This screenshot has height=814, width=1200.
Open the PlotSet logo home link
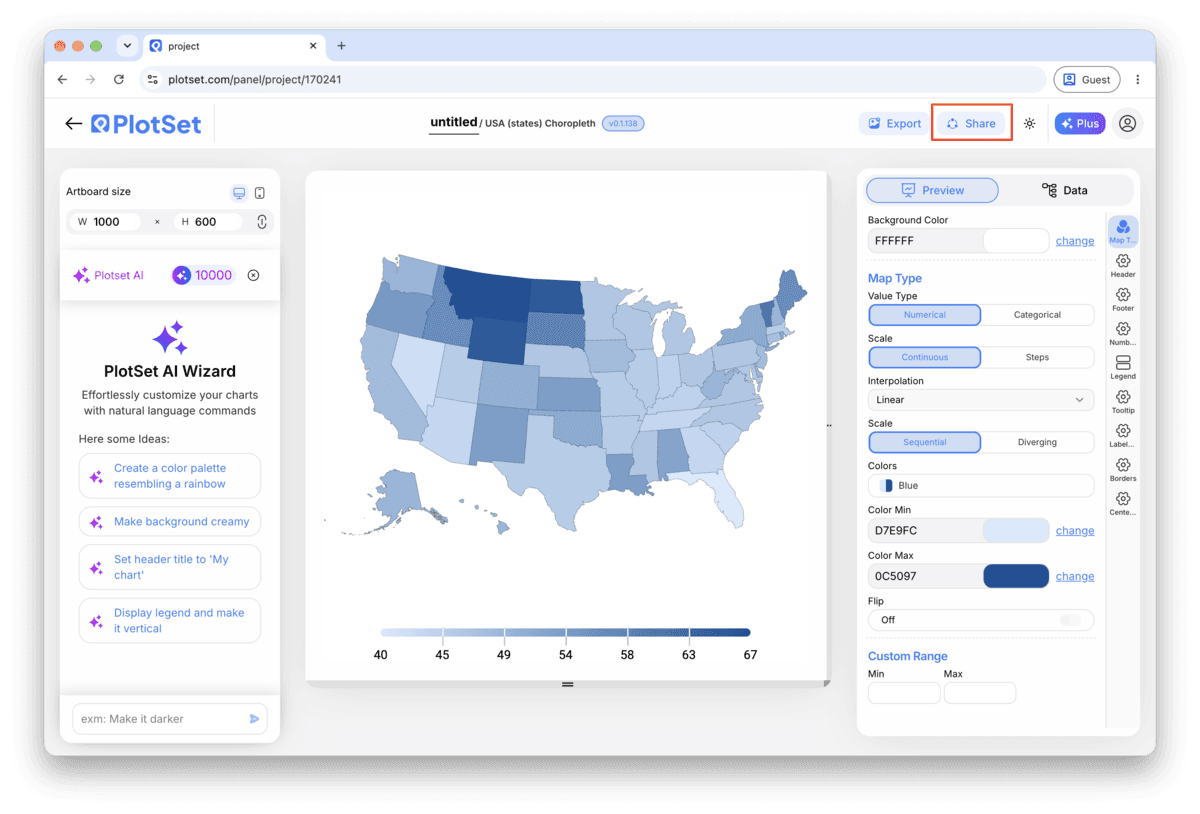[x=146, y=124]
